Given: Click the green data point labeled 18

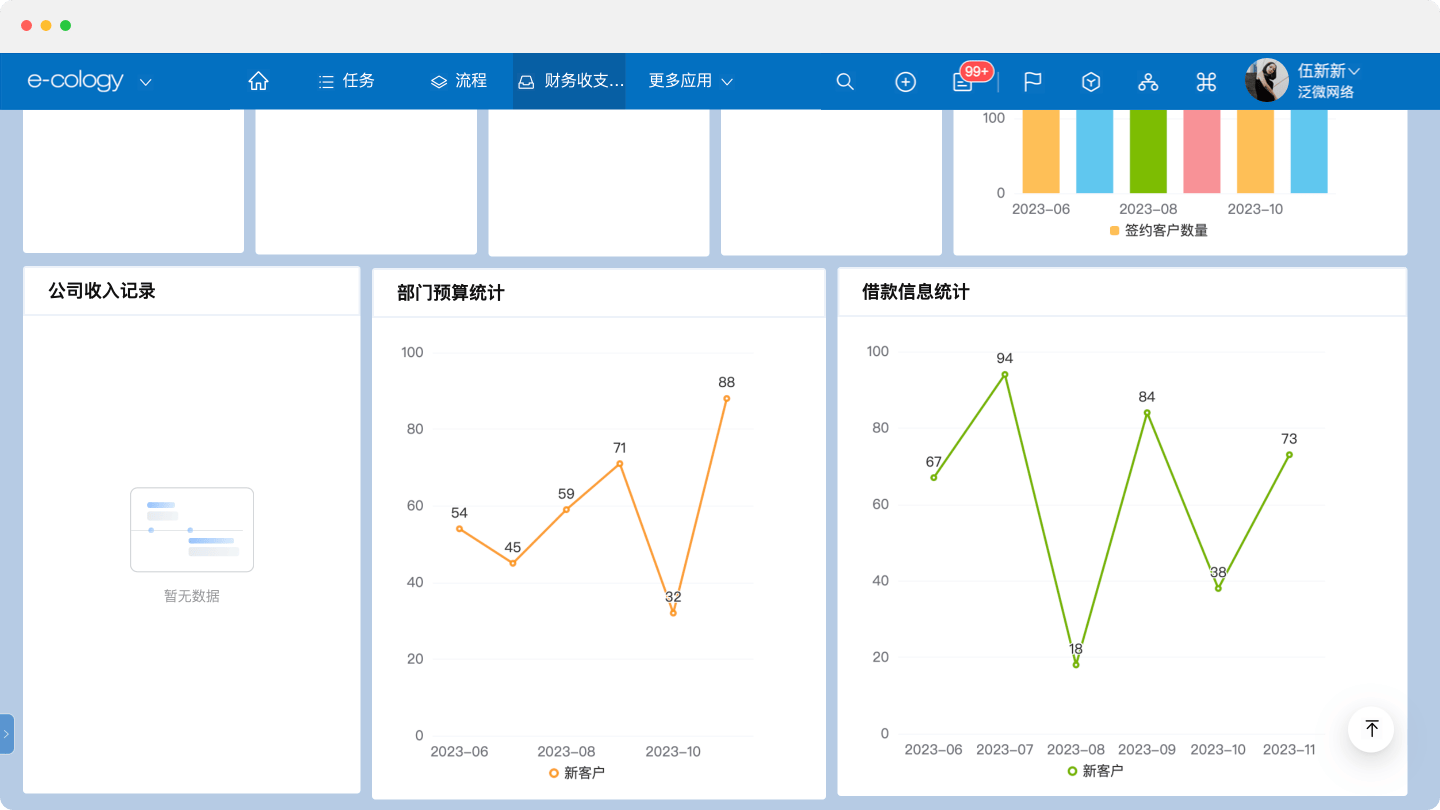Looking at the screenshot, I should tap(1076, 665).
